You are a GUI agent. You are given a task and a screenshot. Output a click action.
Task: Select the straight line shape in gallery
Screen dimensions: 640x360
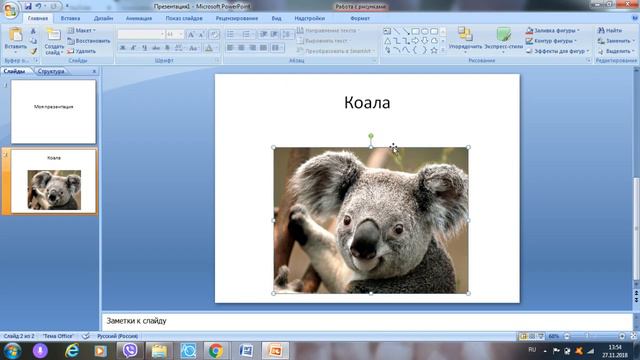click(396, 31)
